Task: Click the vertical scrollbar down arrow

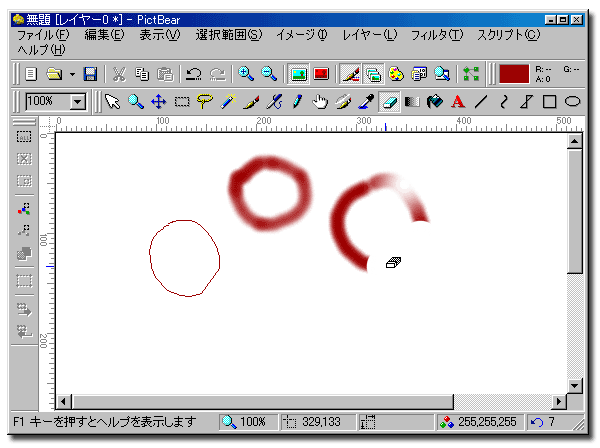Action: 574,386
